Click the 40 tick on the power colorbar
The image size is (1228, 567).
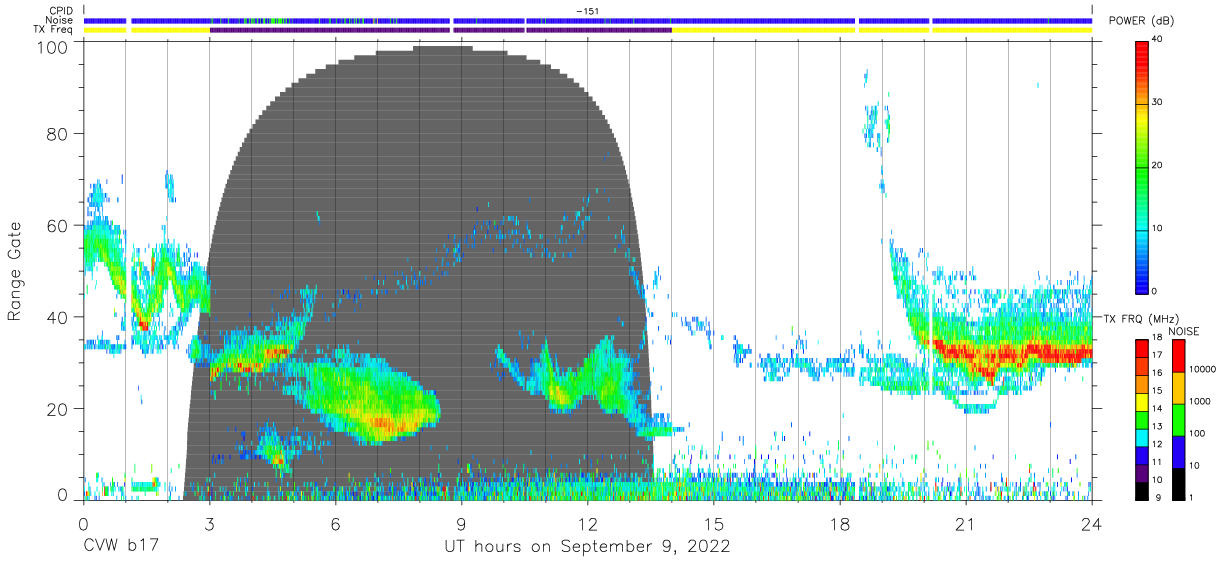coord(1157,39)
